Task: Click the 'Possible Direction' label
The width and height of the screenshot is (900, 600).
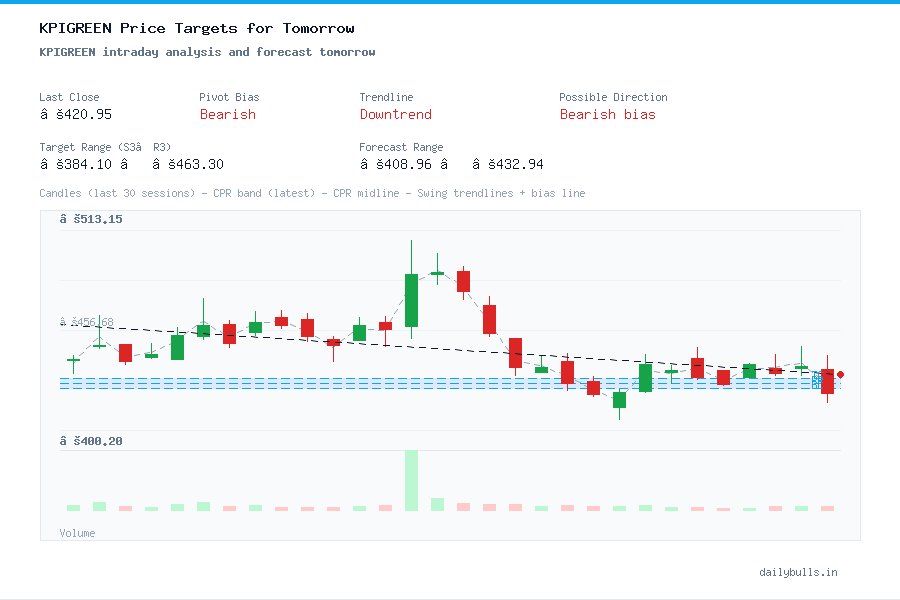Action: [613, 97]
